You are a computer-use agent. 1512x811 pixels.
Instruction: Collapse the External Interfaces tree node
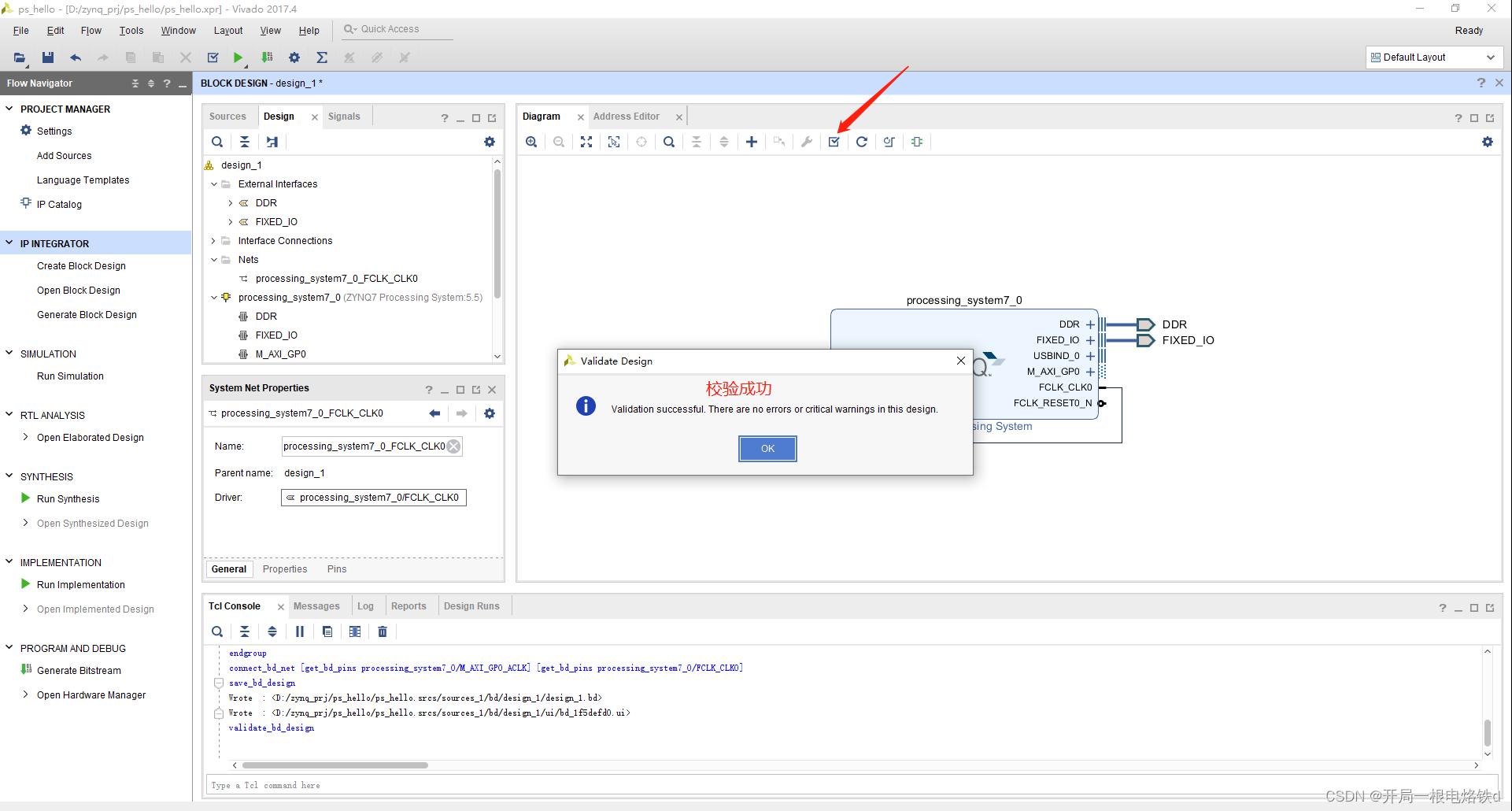tap(213, 184)
